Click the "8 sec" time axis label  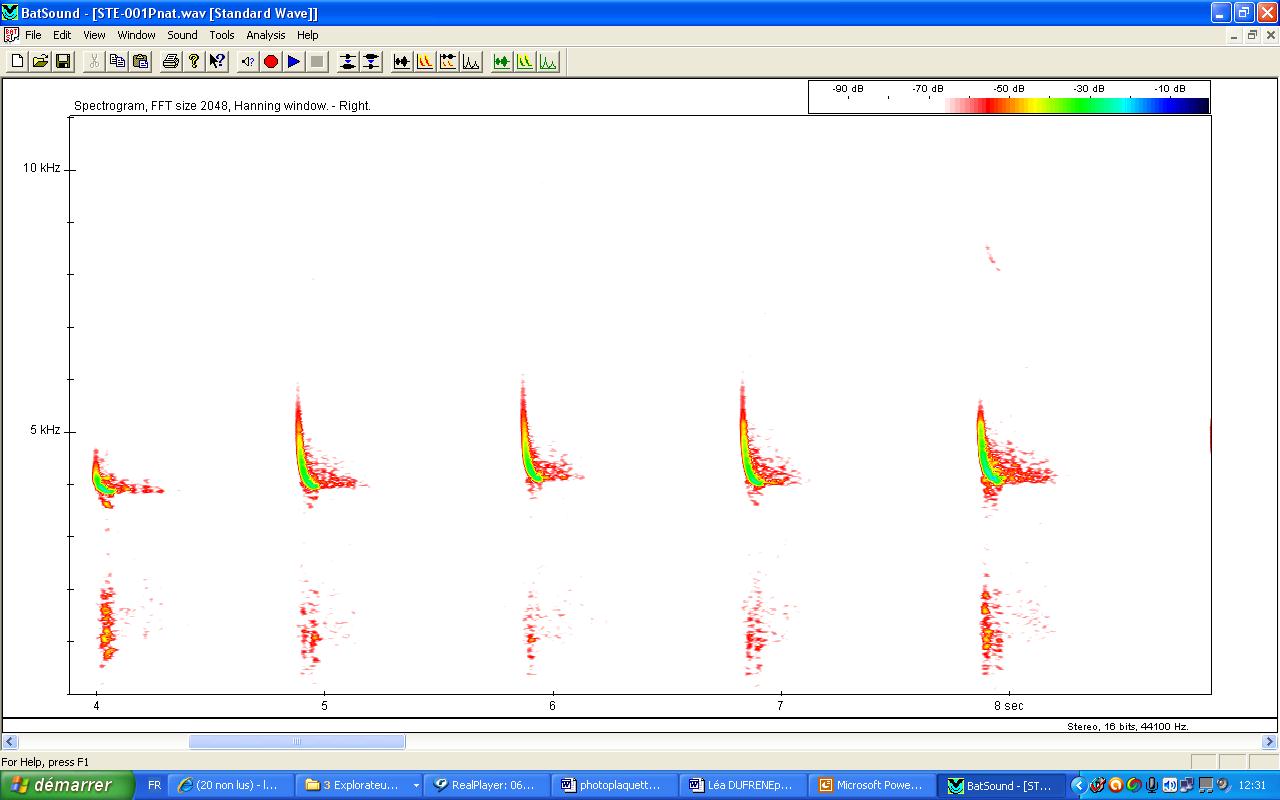tap(1008, 706)
